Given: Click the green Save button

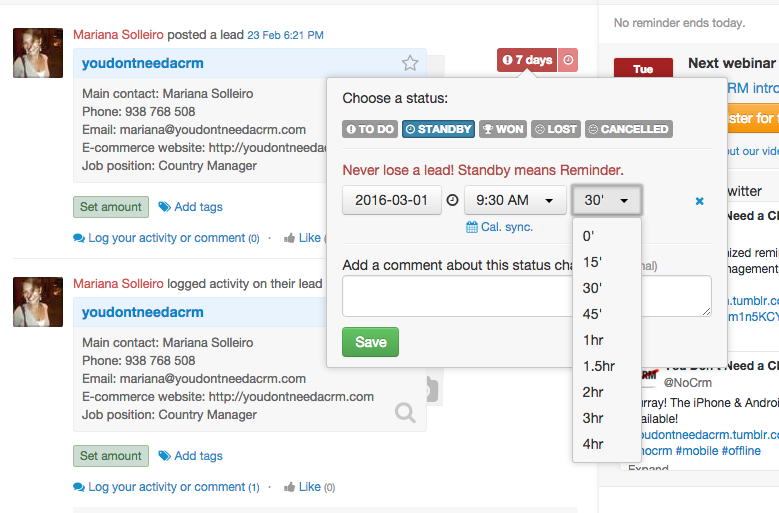Looking at the screenshot, I should [x=370, y=342].
